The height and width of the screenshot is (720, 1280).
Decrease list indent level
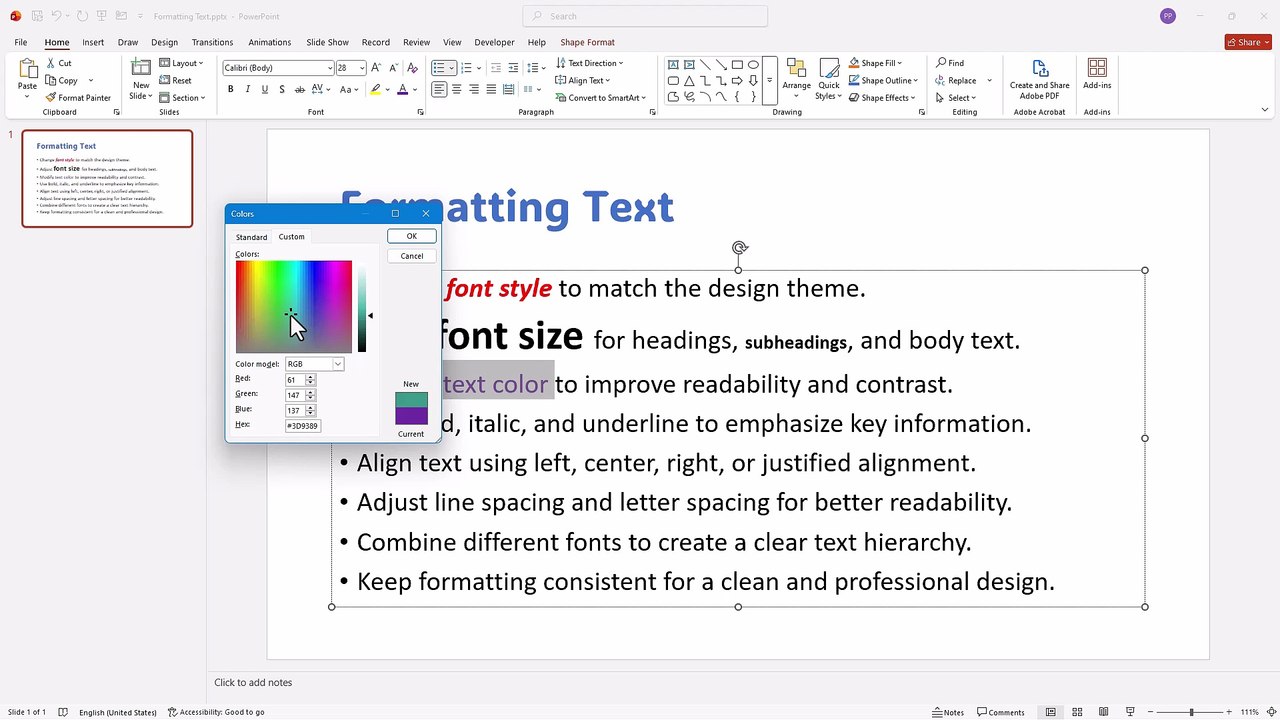tap(495, 68)
